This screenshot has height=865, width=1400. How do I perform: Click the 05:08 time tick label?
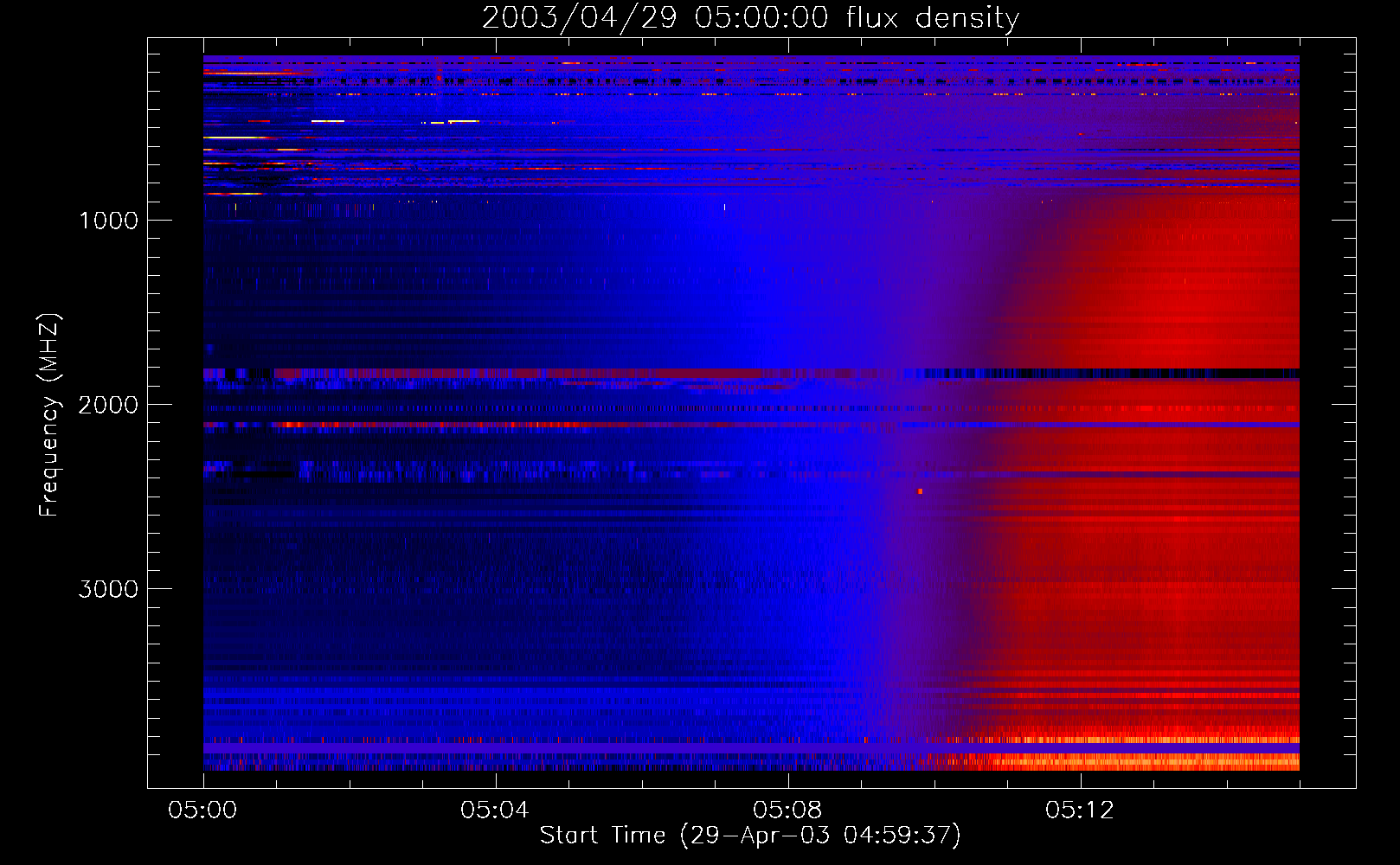(787, 810)
